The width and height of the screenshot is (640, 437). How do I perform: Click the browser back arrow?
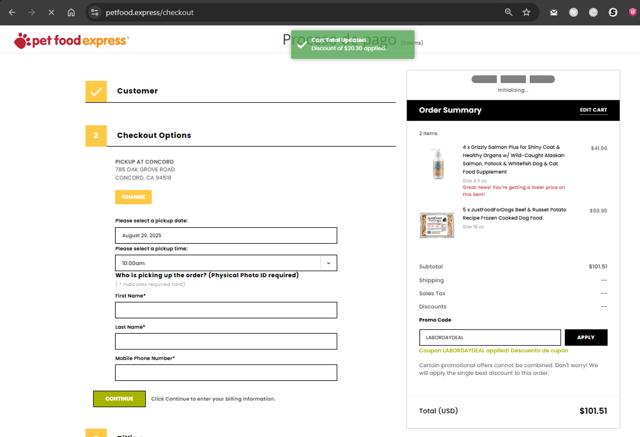[x=12, y=12]
